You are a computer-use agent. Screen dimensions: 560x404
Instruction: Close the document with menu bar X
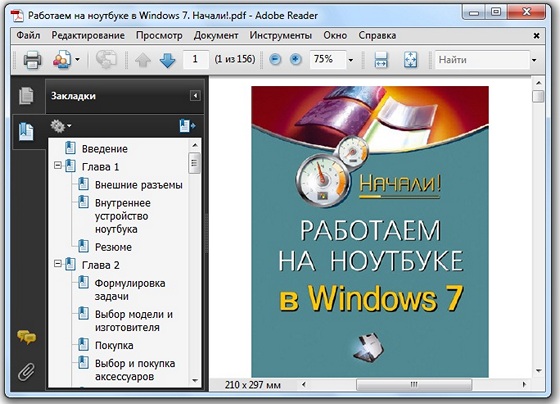click(536, 36)
